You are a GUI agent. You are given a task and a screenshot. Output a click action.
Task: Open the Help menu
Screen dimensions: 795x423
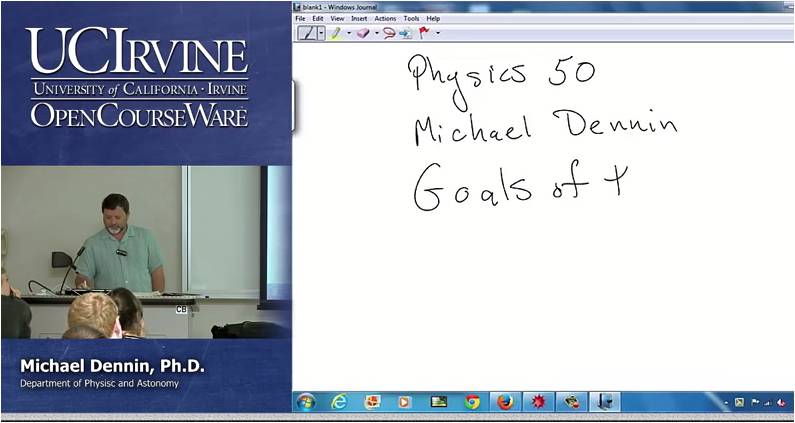(433, 18)
